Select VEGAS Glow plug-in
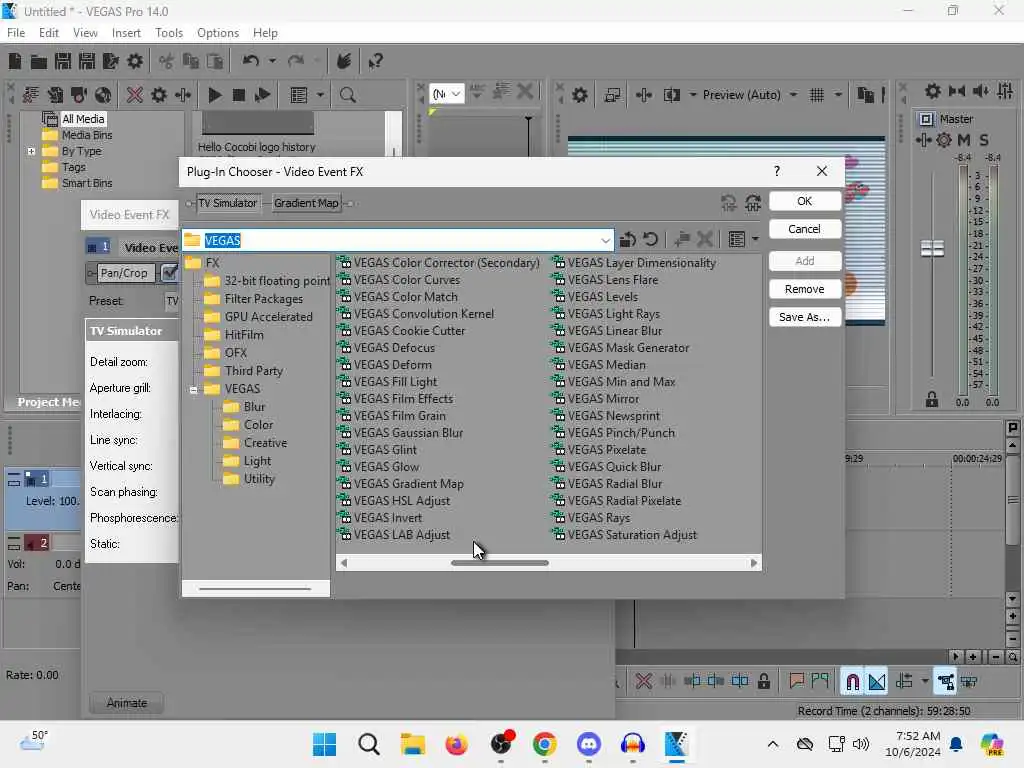The image size is (1024, 768). coord(387,467)
